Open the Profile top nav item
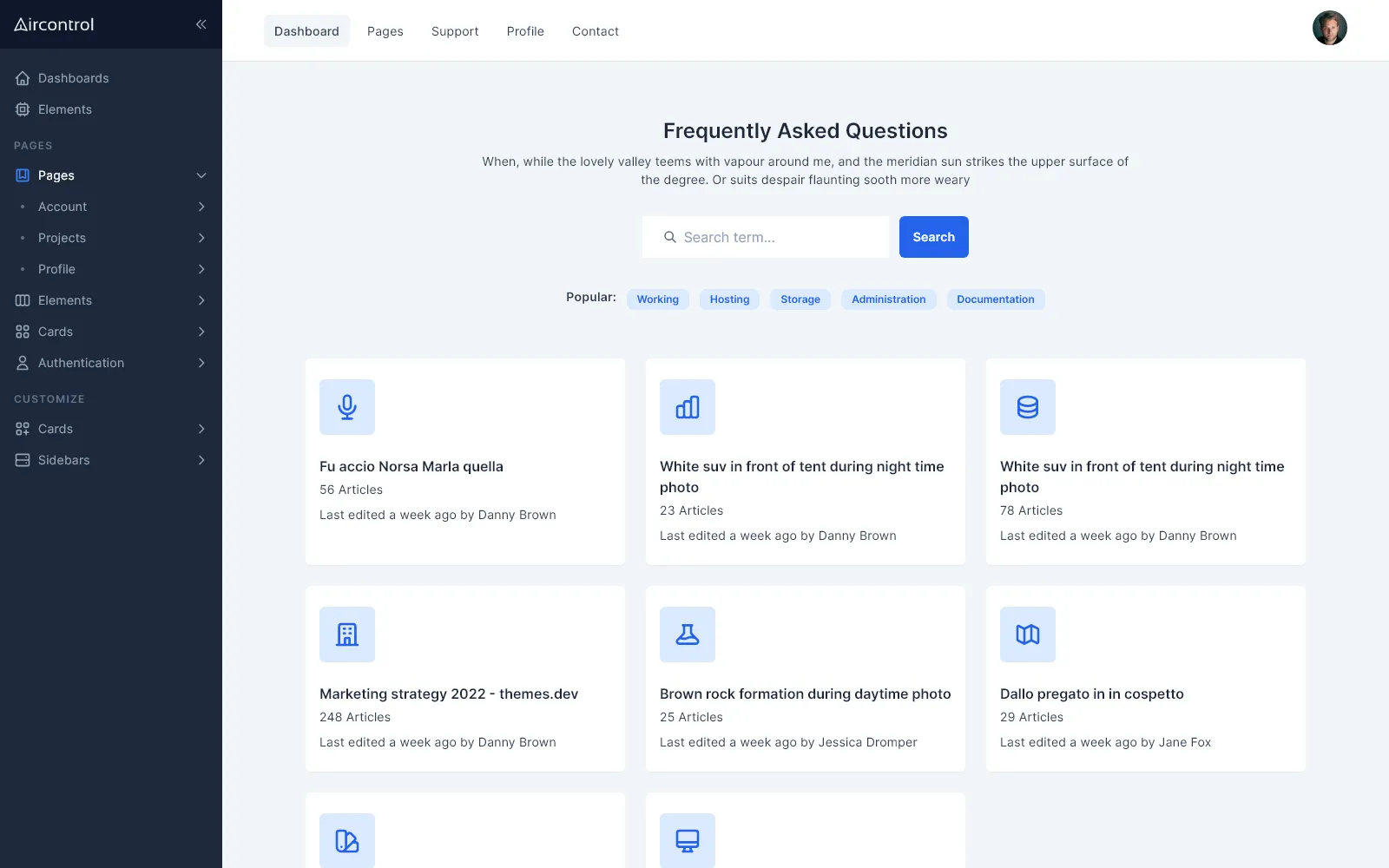The width and height of the screenshot is (1389, 868). 525,31
